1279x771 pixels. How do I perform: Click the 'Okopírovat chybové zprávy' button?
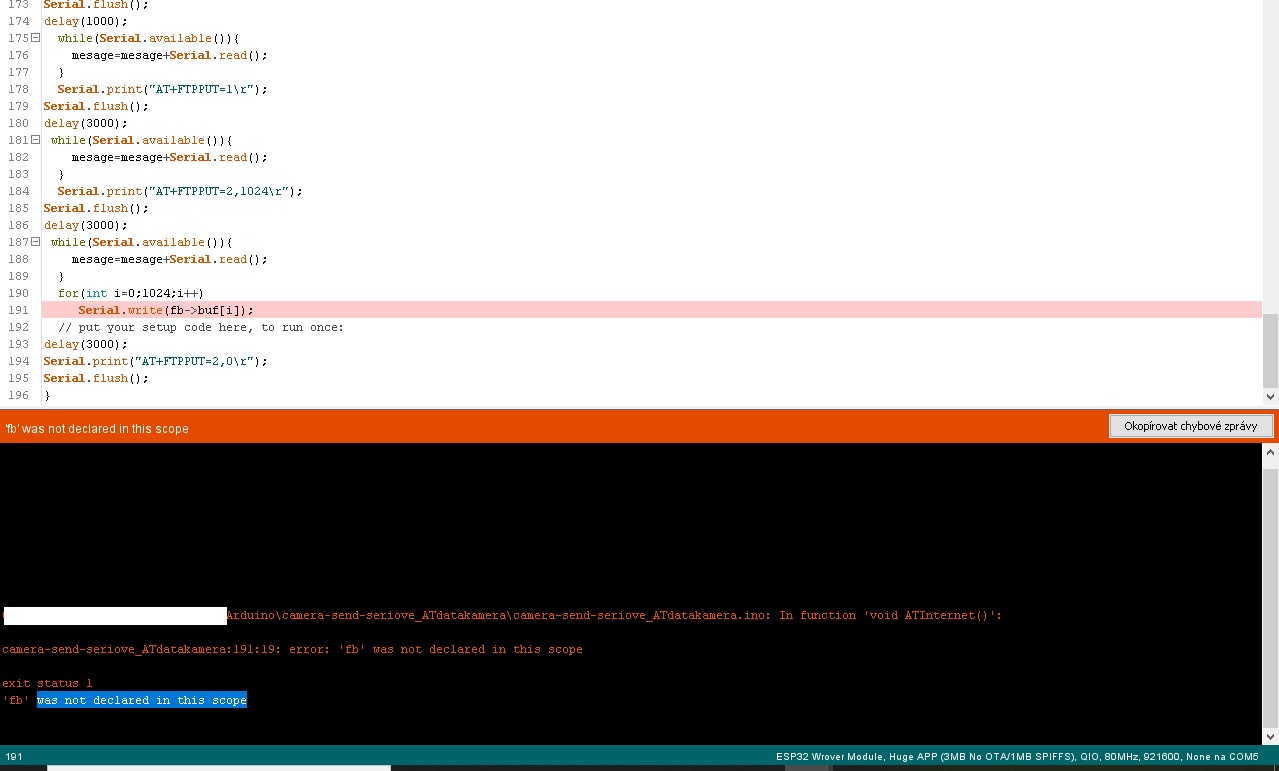(x=1190, y=426)
